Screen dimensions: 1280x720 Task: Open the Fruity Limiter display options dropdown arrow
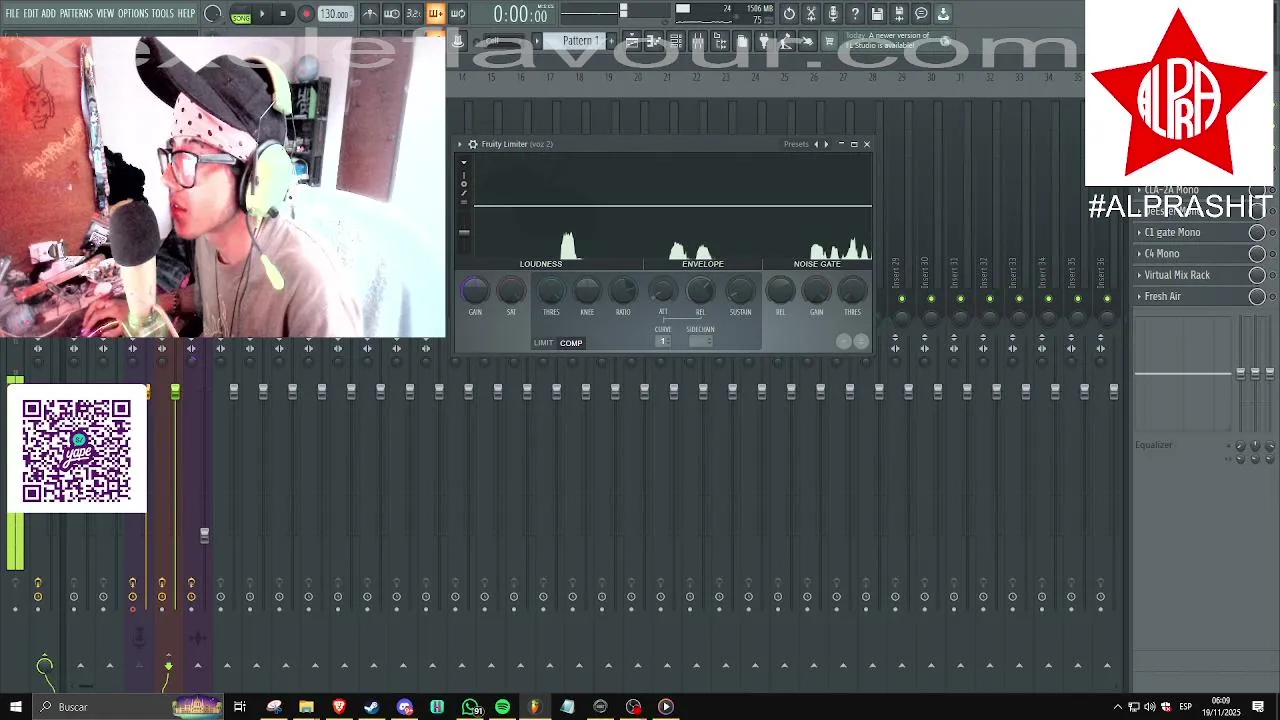tap(463, 163)
